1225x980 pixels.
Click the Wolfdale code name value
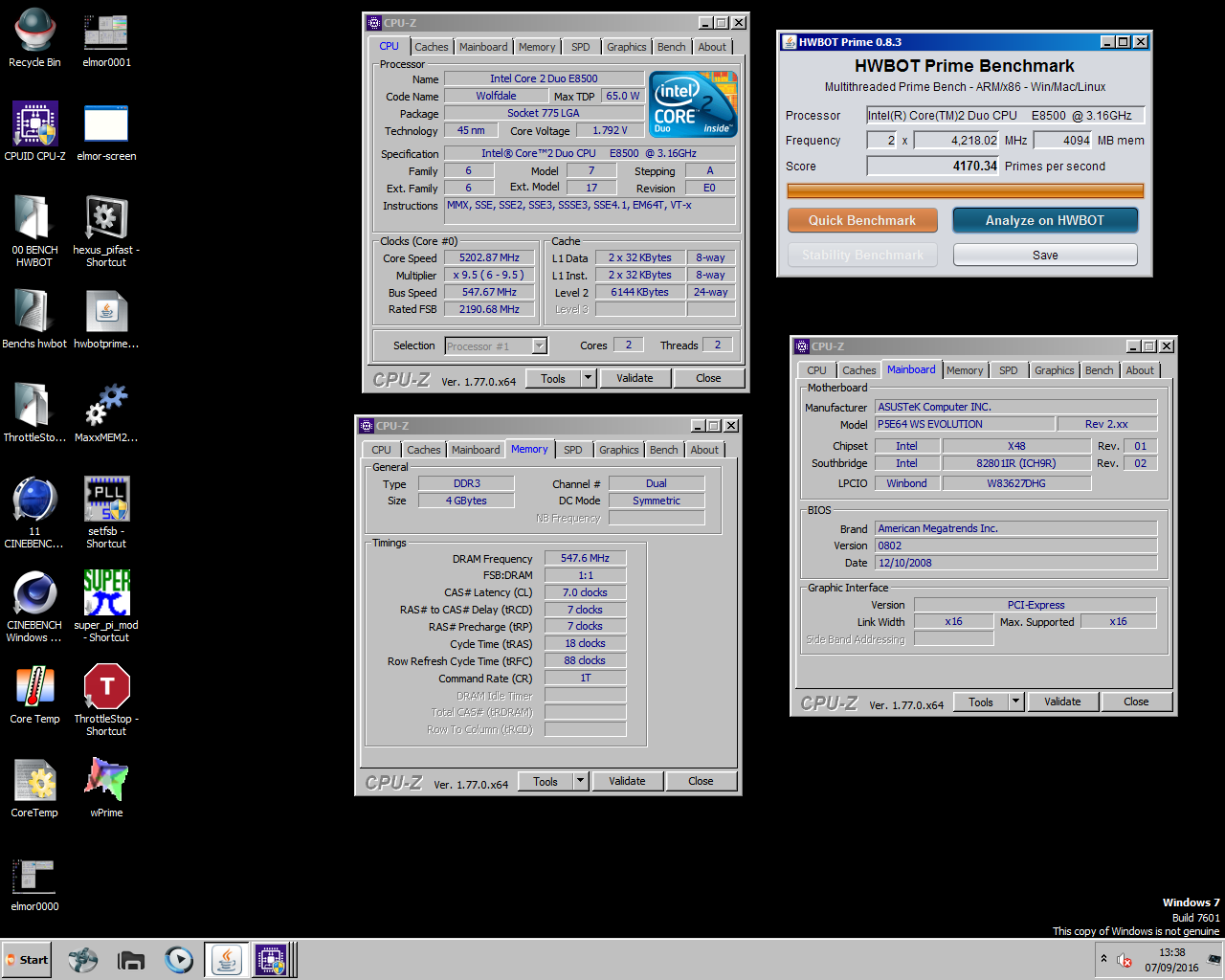click(496, 96)
